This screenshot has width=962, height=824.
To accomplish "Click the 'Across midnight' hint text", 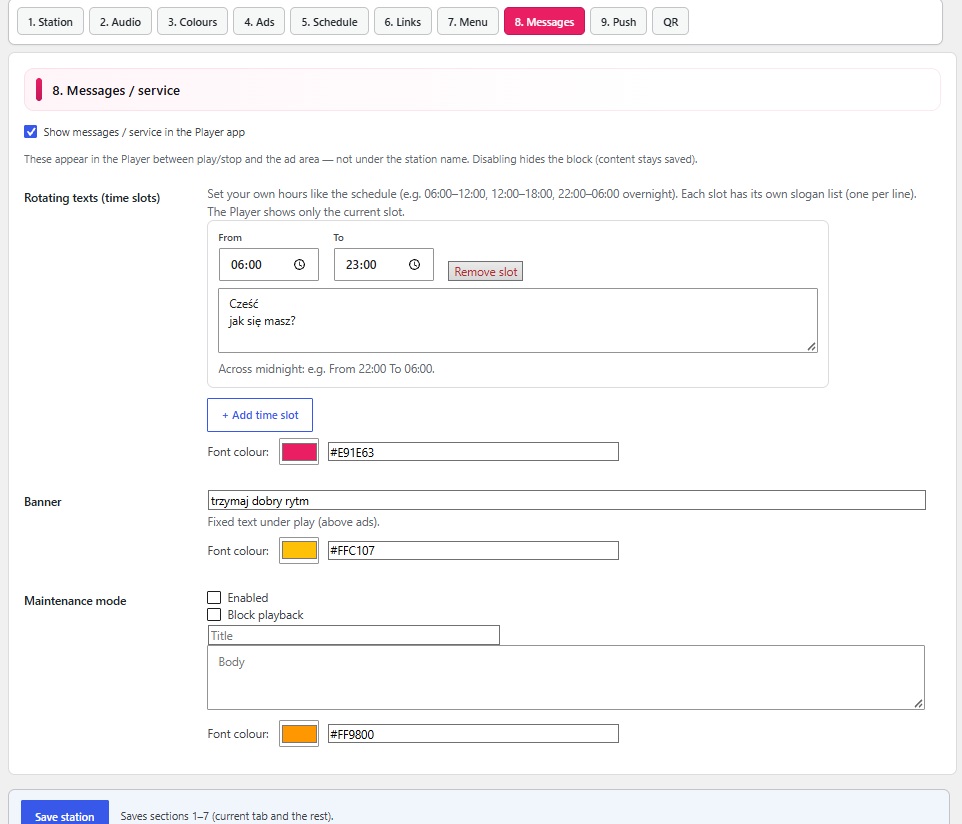I will coord(326,369).
